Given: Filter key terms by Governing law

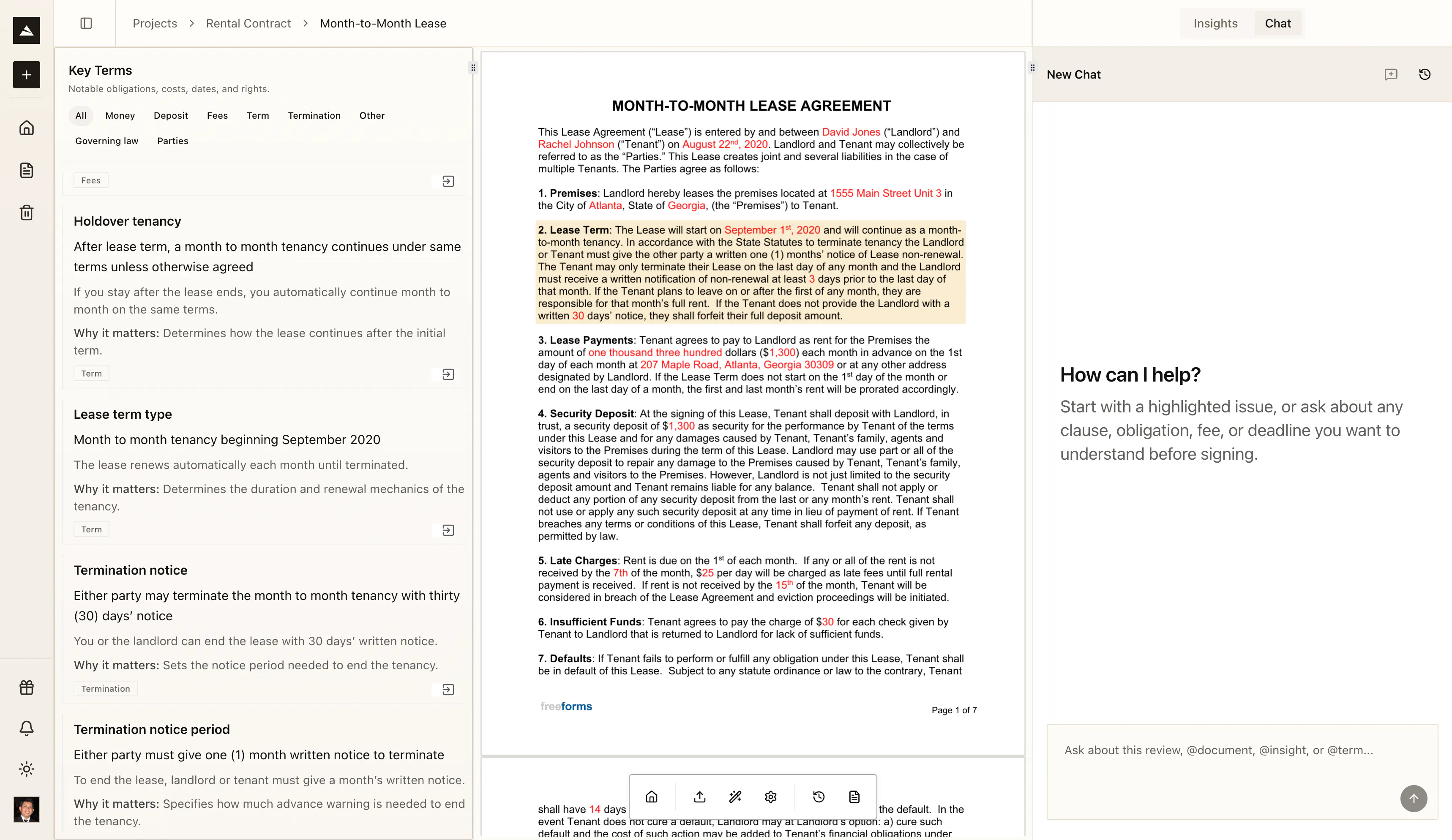Looking at the screenshot, I should 106,141.
